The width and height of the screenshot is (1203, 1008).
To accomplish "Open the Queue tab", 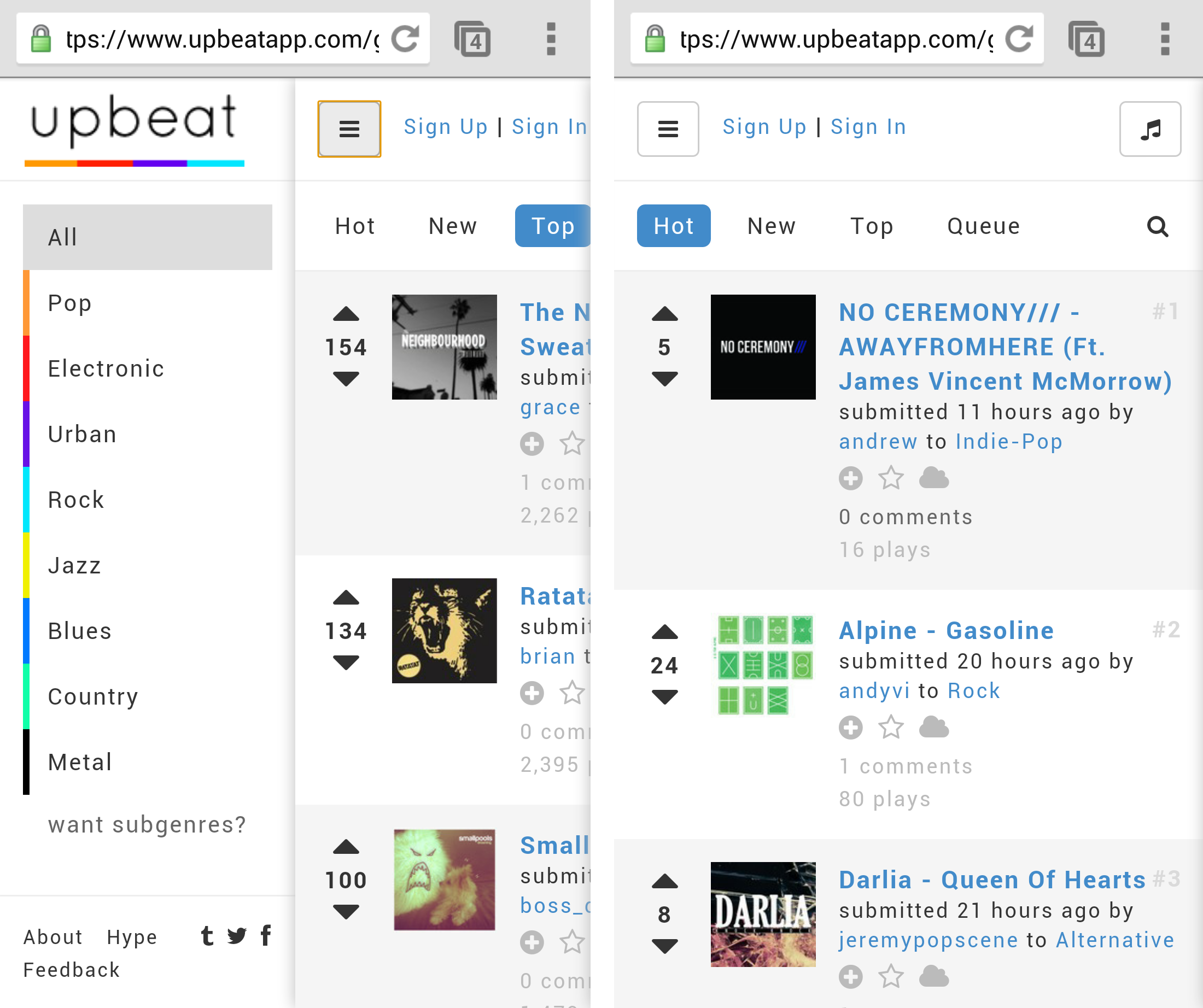I will (x=984, y=226).
